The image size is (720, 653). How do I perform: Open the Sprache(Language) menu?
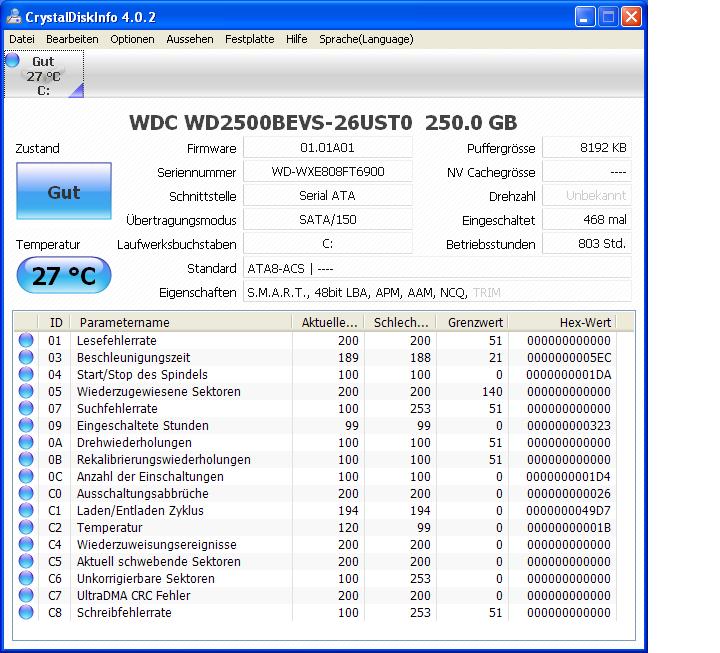coord(366,39)
